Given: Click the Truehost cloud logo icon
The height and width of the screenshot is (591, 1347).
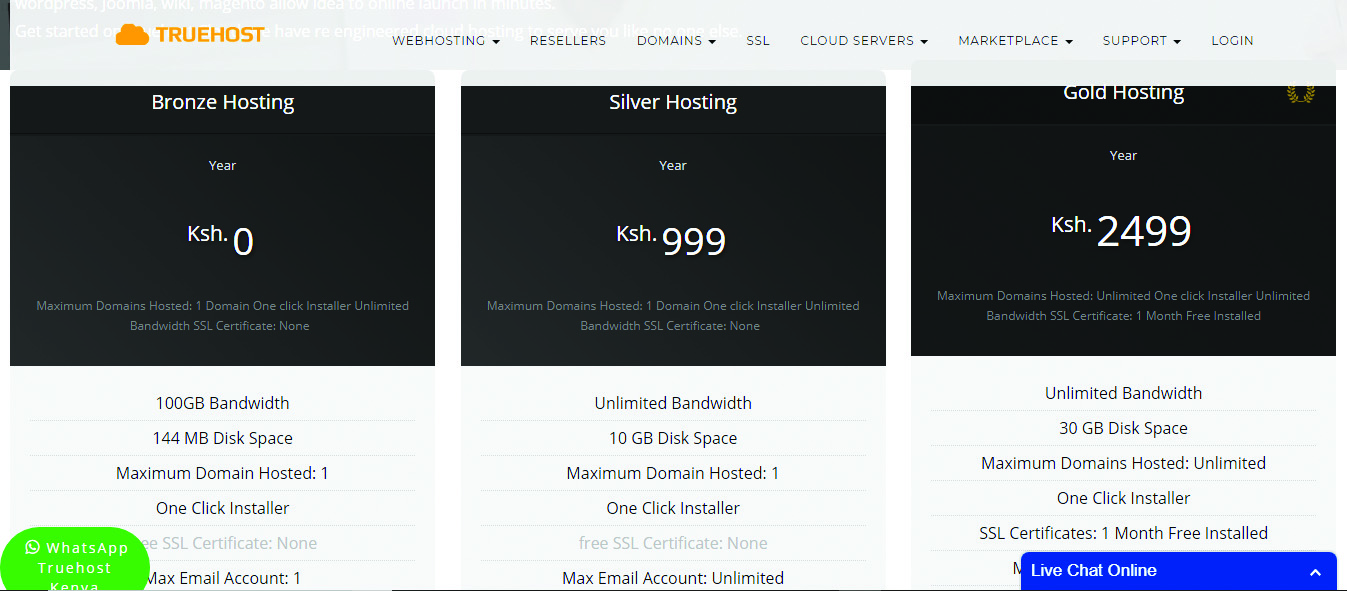Looking at the screenshot, I should pos(132,34).
